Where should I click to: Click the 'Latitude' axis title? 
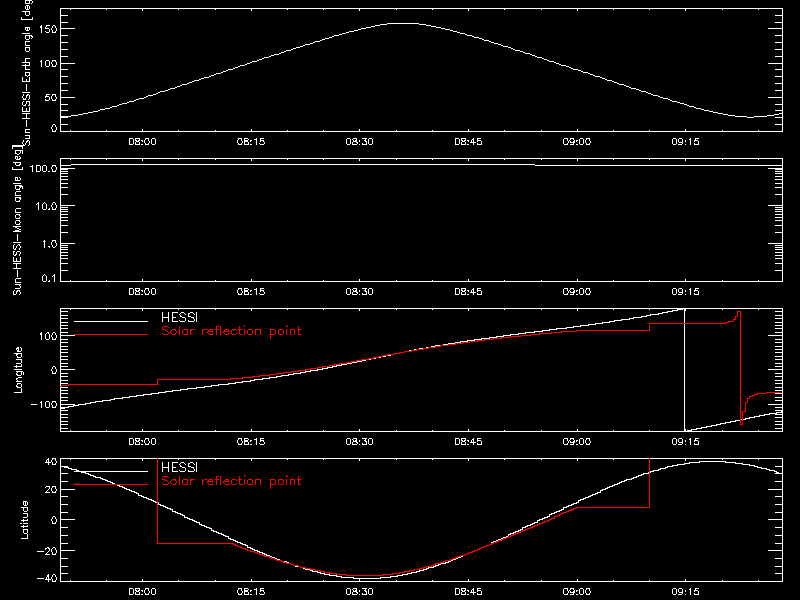pos(24,520)
